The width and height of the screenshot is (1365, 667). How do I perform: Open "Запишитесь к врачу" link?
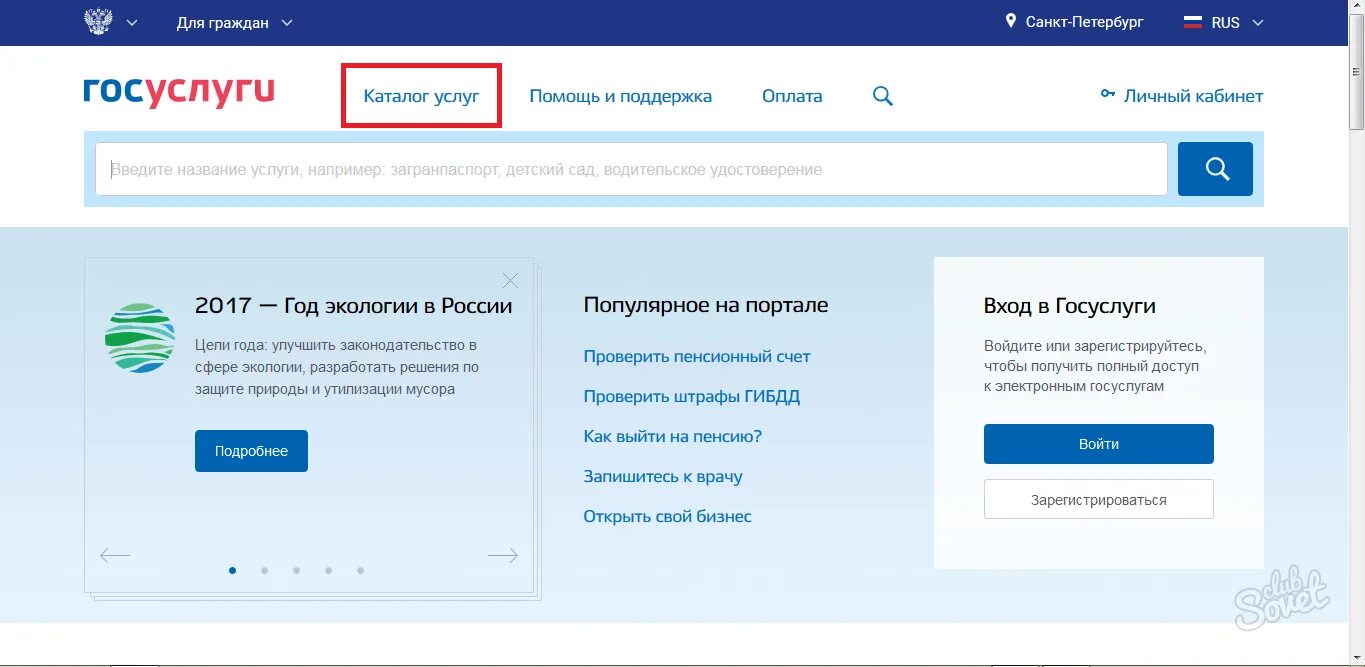point(663,477)
